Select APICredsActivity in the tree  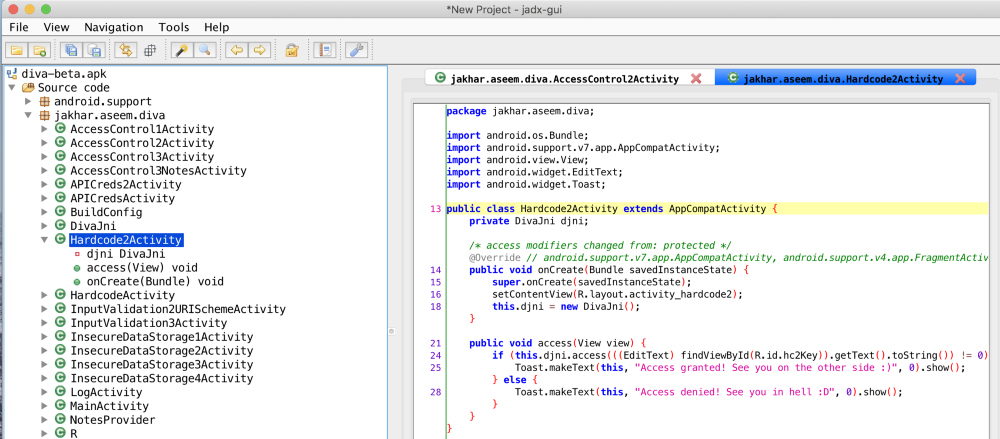[122, 198]
